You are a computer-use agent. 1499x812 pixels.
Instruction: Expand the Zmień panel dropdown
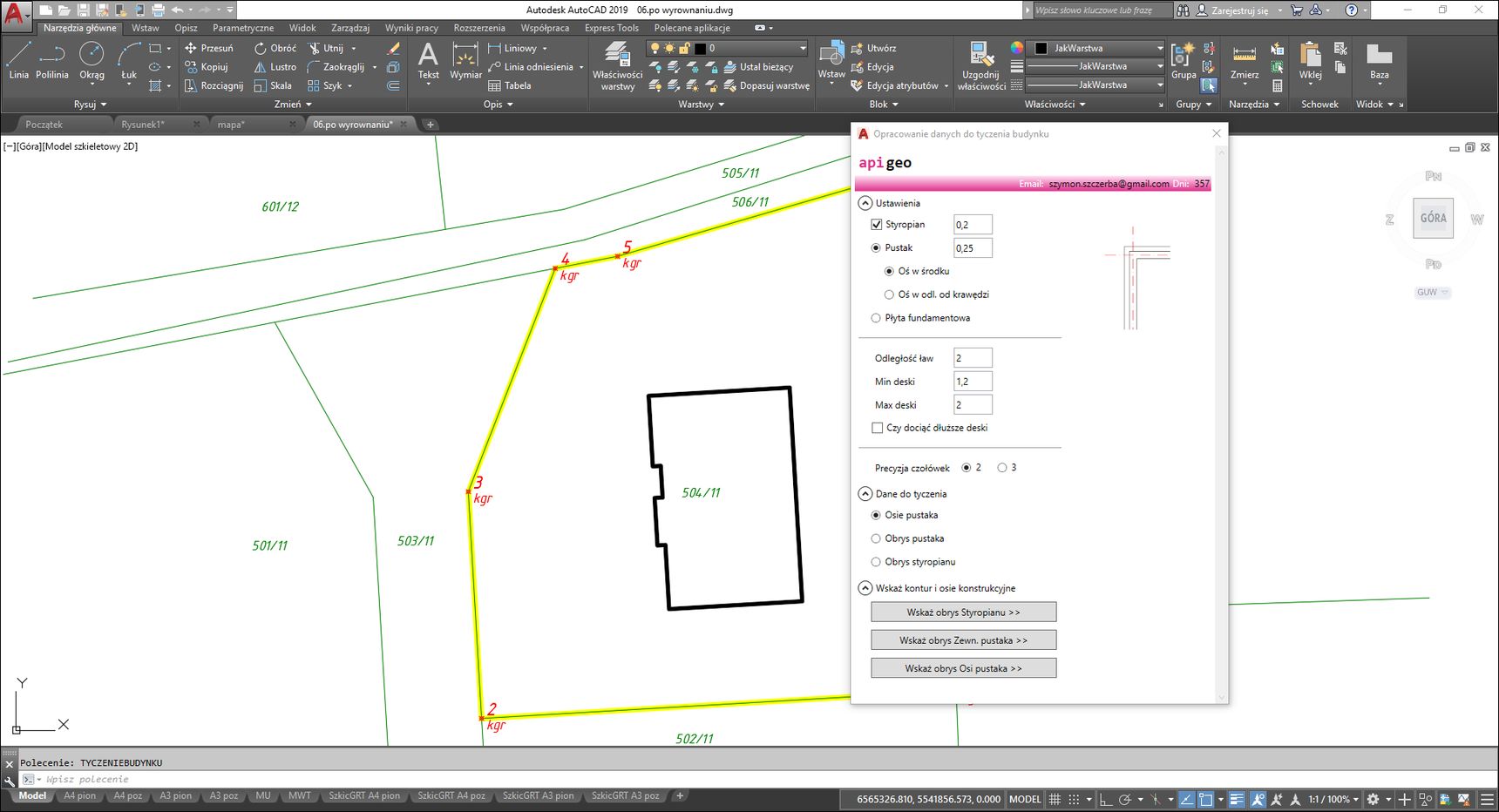tap(293, 105)
